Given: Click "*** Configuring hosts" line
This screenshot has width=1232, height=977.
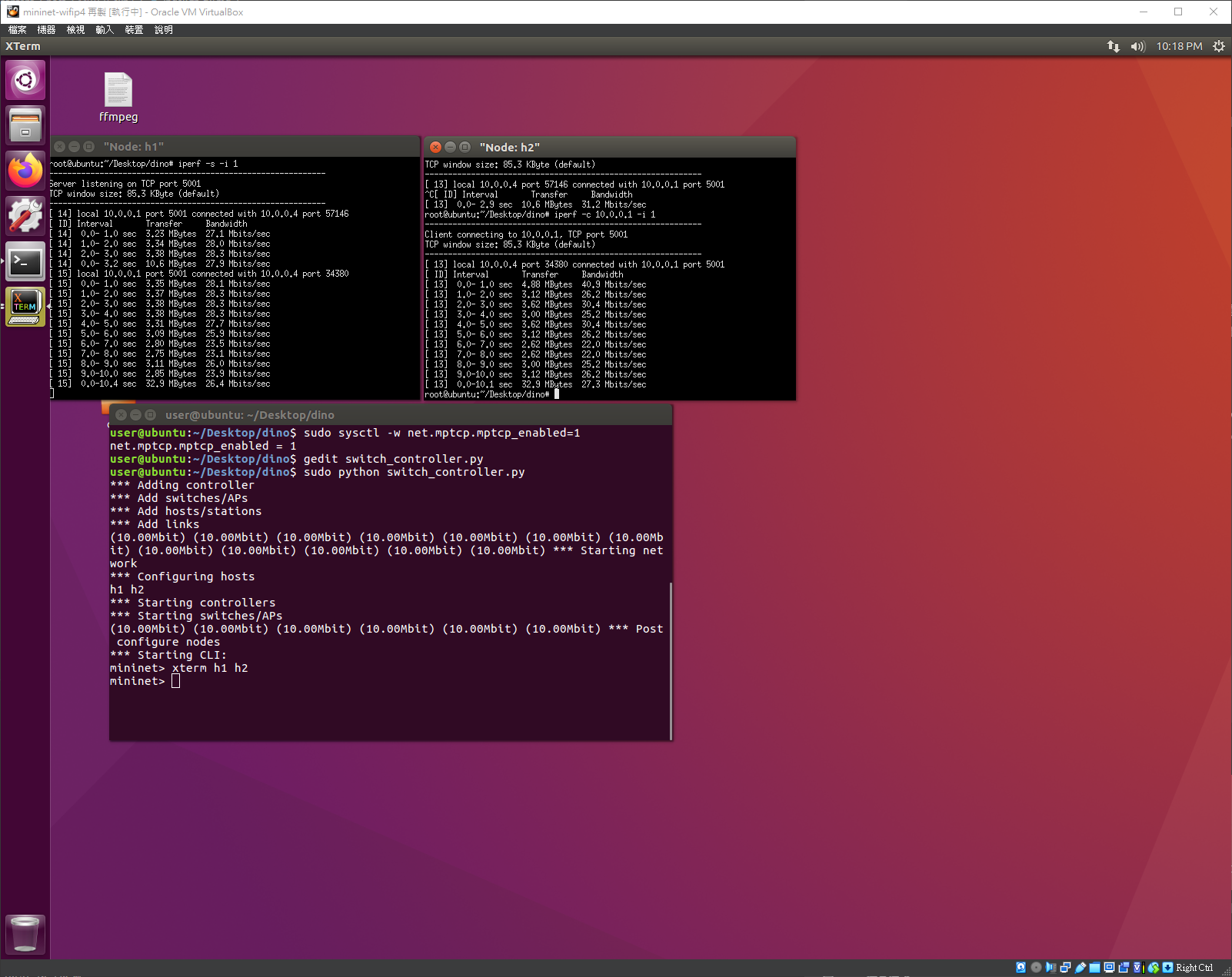Looking at the screenshot, I should (182, 577).
